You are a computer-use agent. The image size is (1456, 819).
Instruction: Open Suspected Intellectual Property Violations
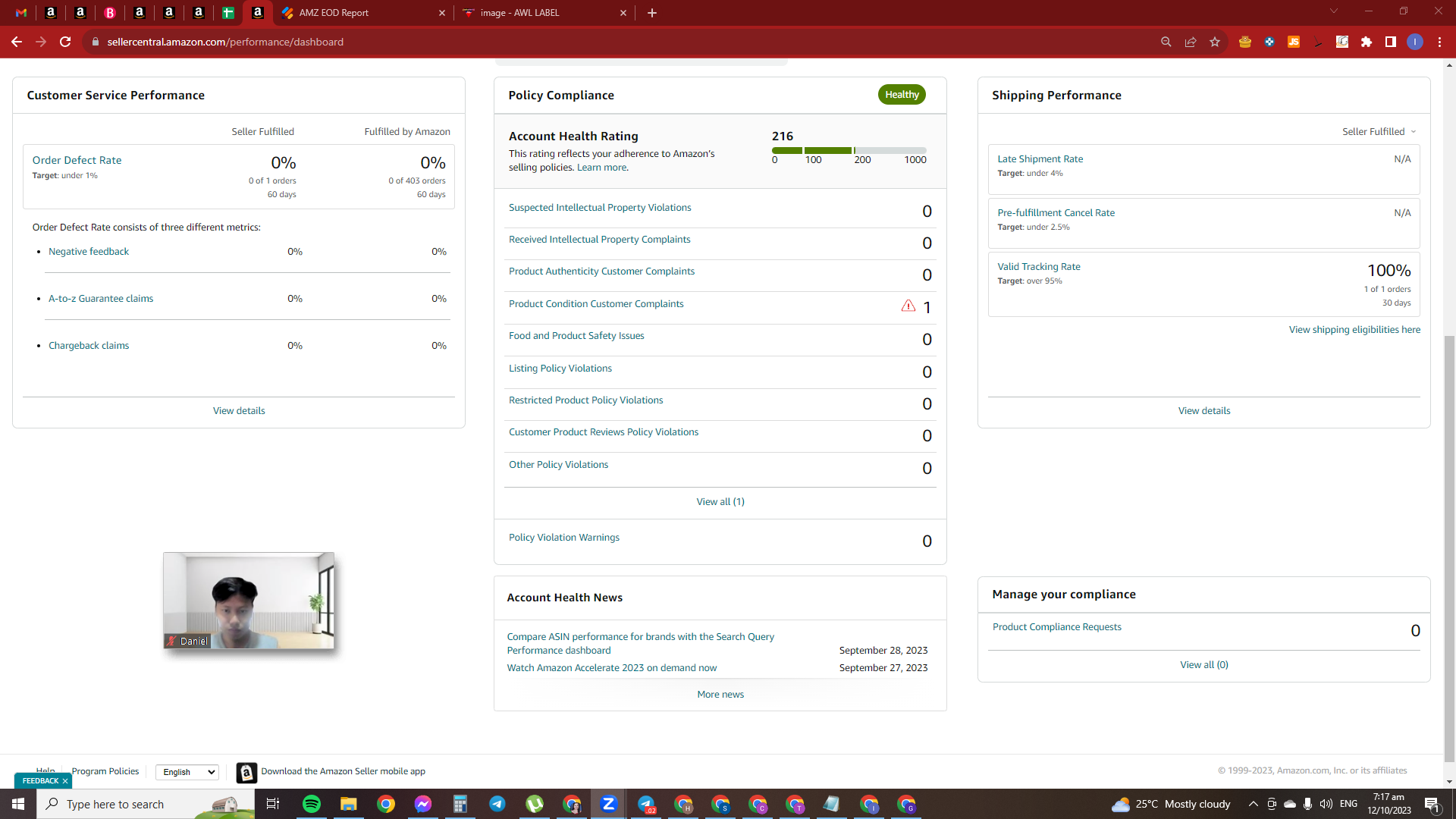[600, 208]
